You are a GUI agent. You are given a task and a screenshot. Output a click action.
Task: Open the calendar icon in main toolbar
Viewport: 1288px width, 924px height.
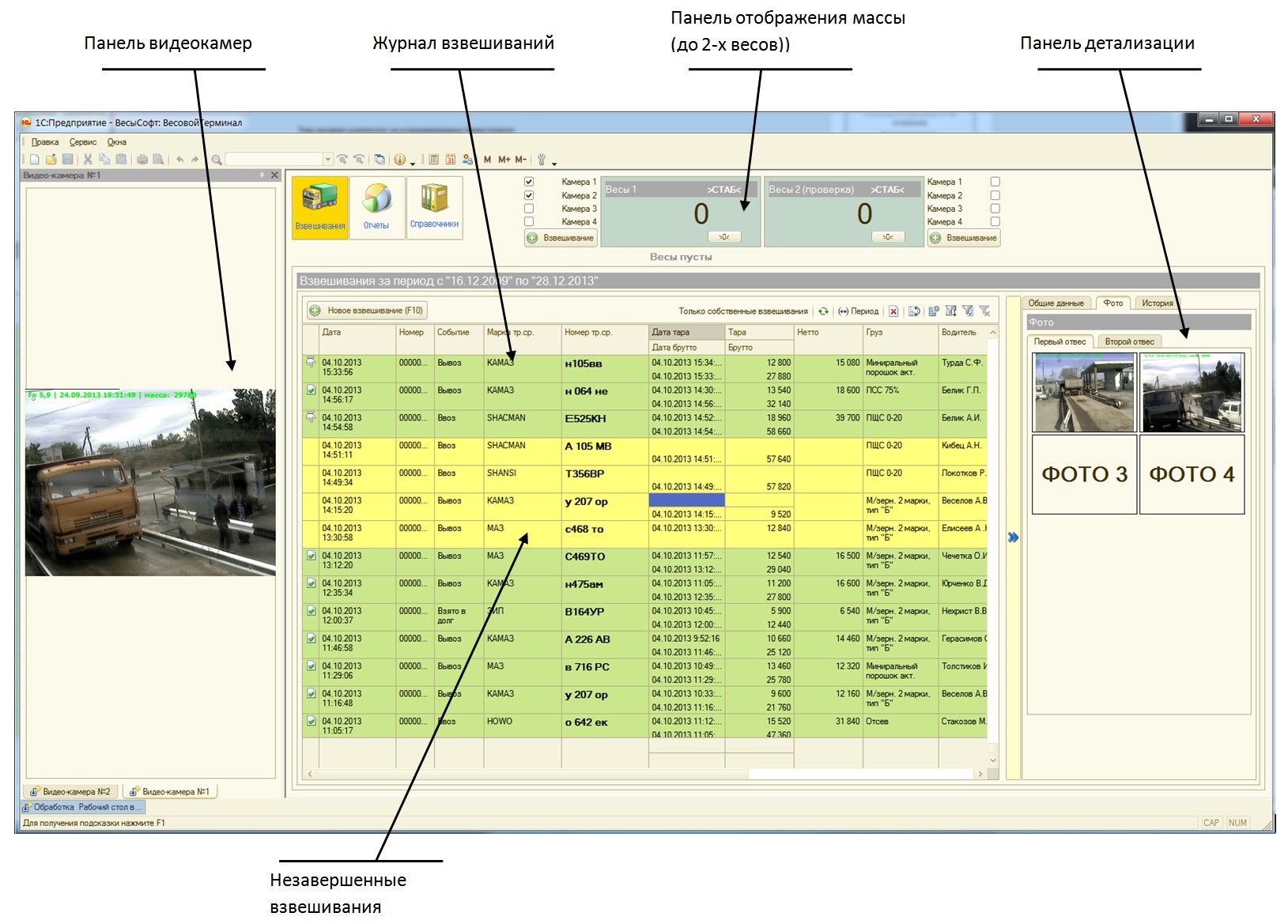pos(450,160)
